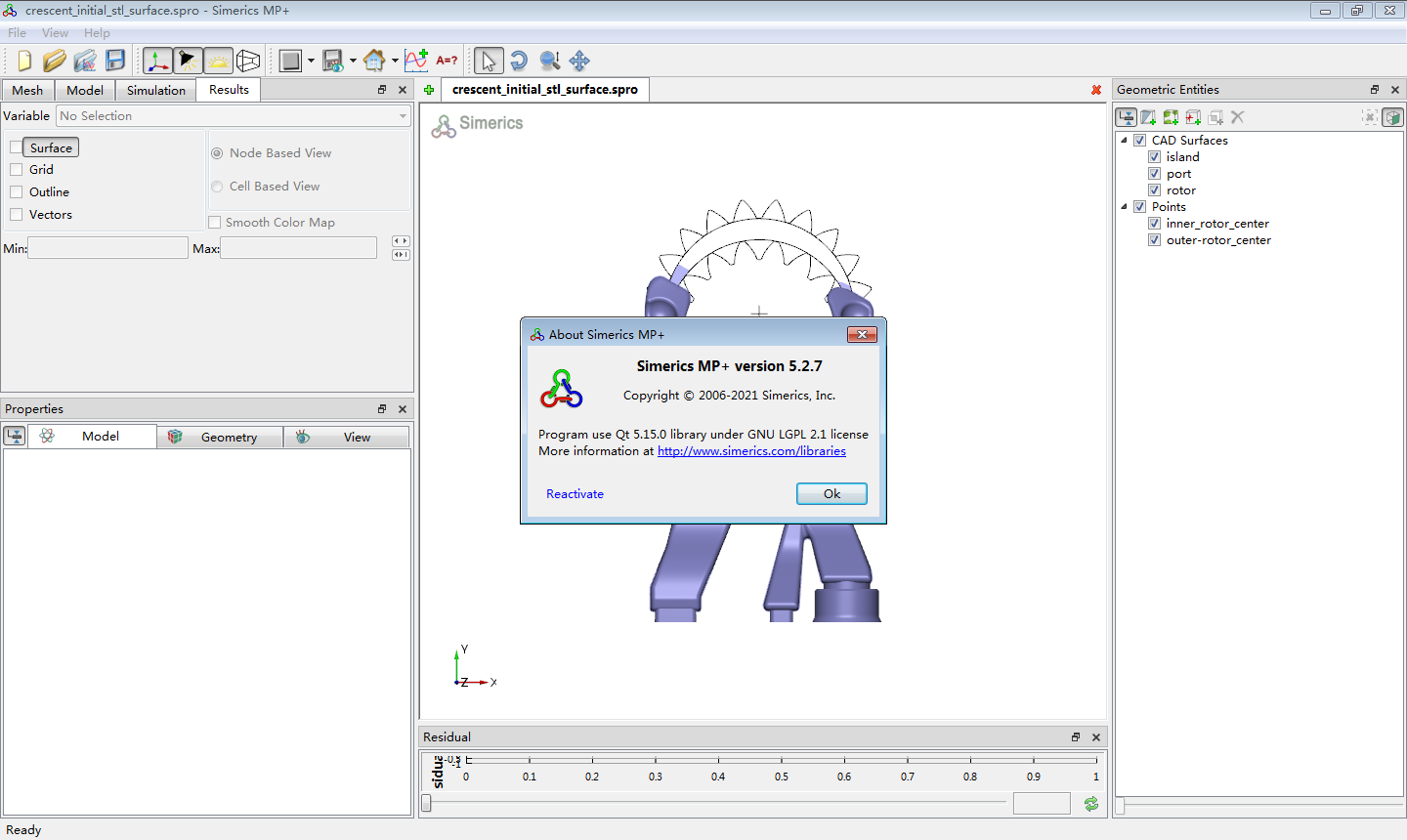1407x840 pixels.
Task: Click the gray background color square icon
Action: pos(290,61)
